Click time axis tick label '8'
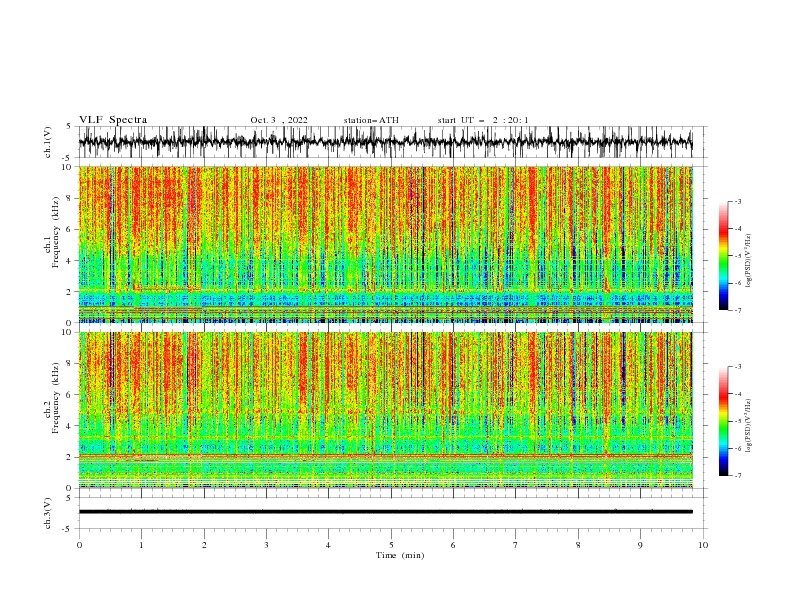792x612 pixels. pos(578,545)
